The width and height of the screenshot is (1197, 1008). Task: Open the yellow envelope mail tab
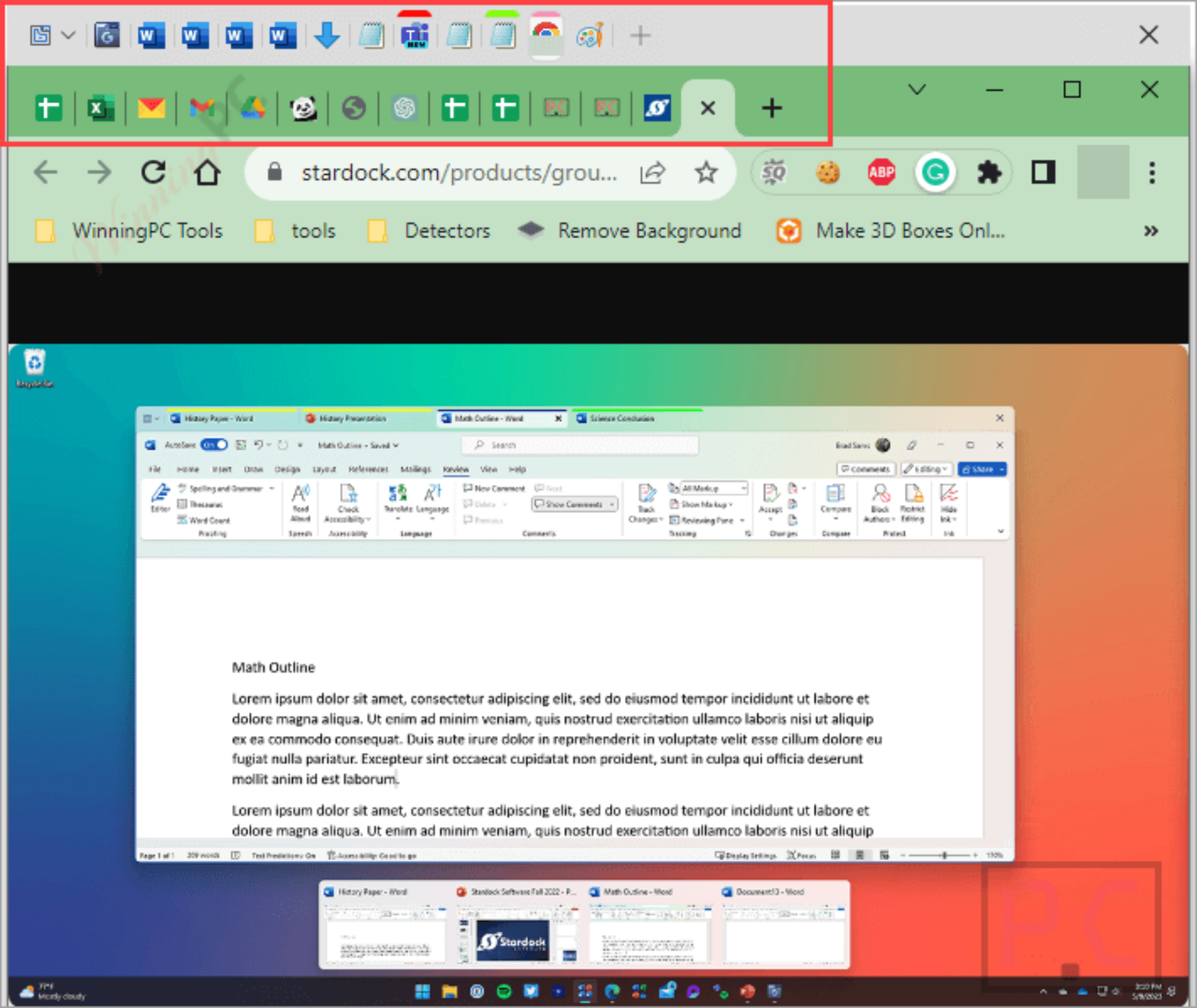(x=151, y=108)
